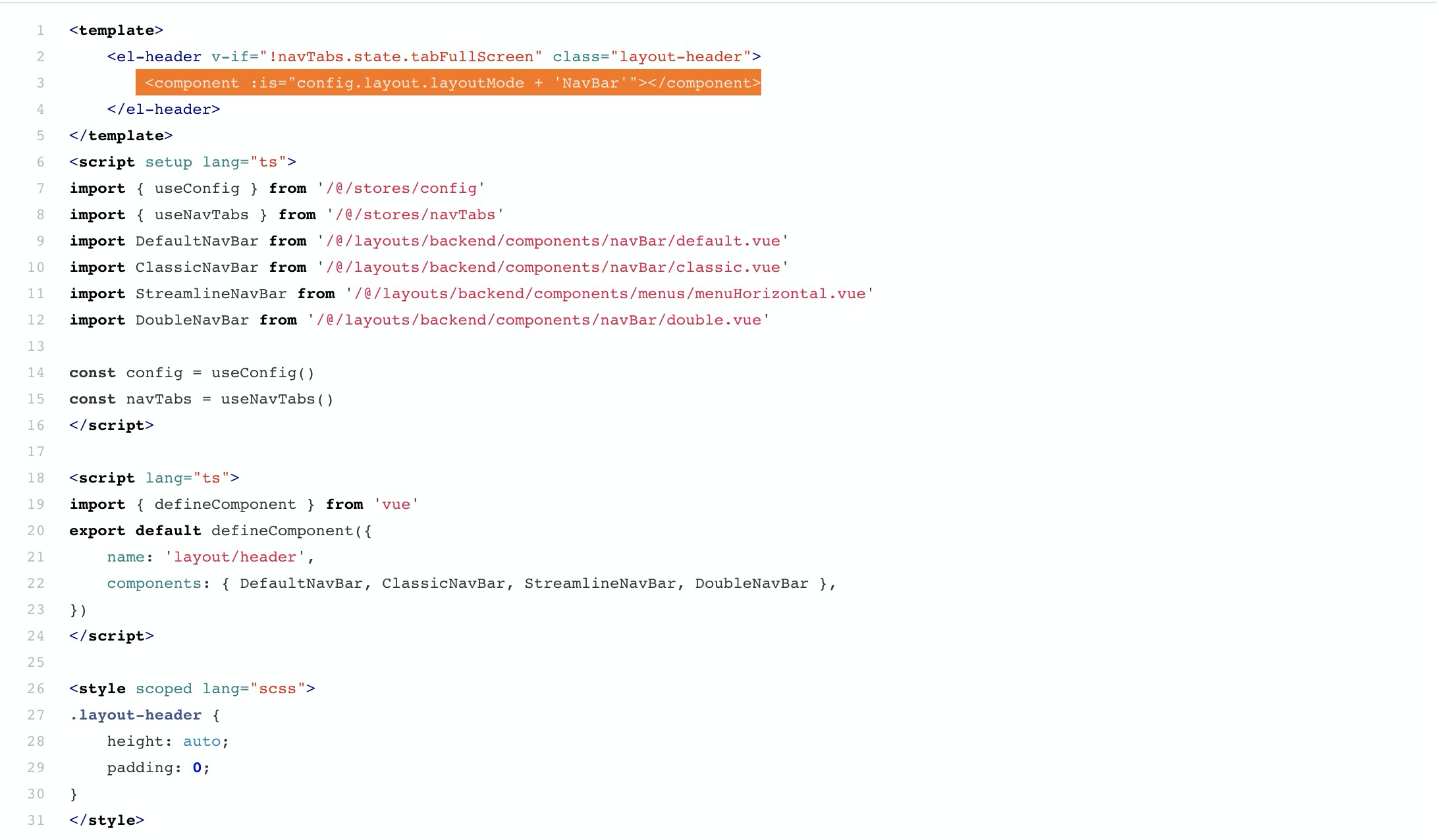1437x840 pixels.
Task: Click the menuHorizontal.vue import path
Action: [609, 294]
